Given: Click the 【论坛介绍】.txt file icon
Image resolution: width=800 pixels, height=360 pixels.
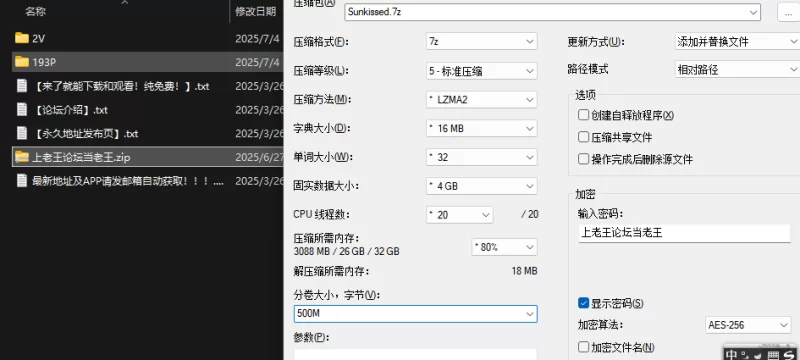Looking at the screenshot, I should (22, 110).
